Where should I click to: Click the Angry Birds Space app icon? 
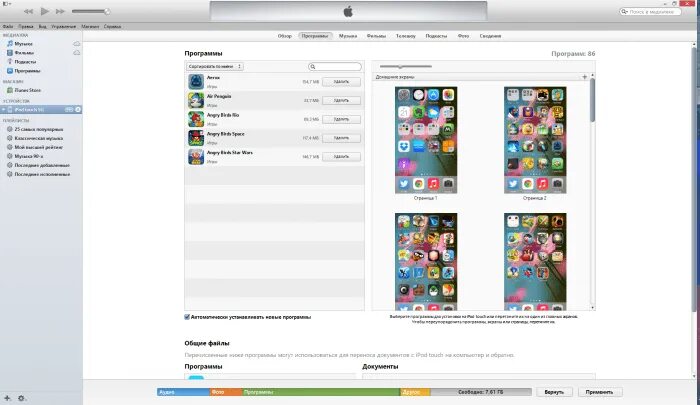tap(196, 138)
